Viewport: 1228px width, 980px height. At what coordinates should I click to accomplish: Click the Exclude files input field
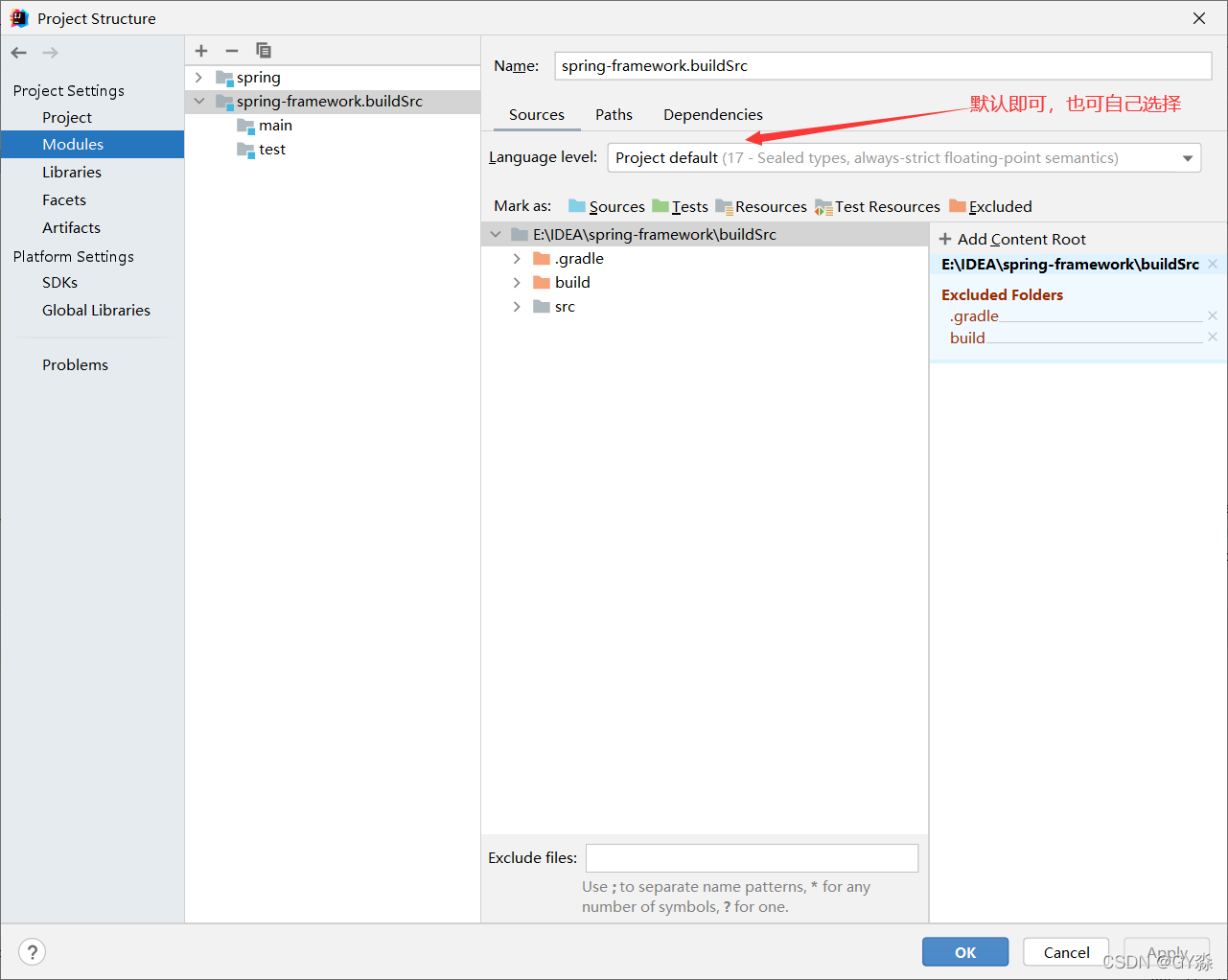point(752,858)
